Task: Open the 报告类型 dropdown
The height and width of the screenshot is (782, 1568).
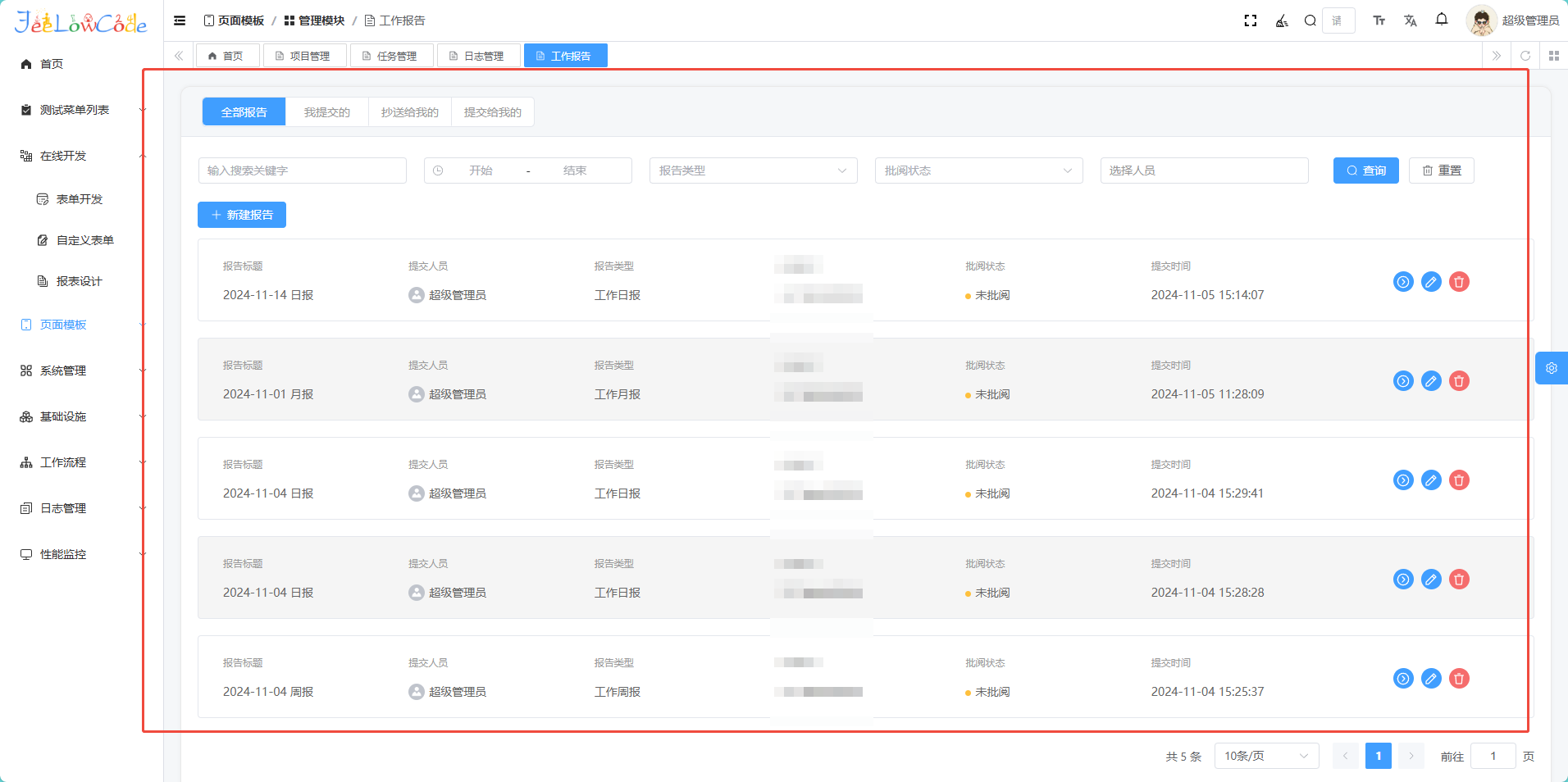Action: (752, 170)
